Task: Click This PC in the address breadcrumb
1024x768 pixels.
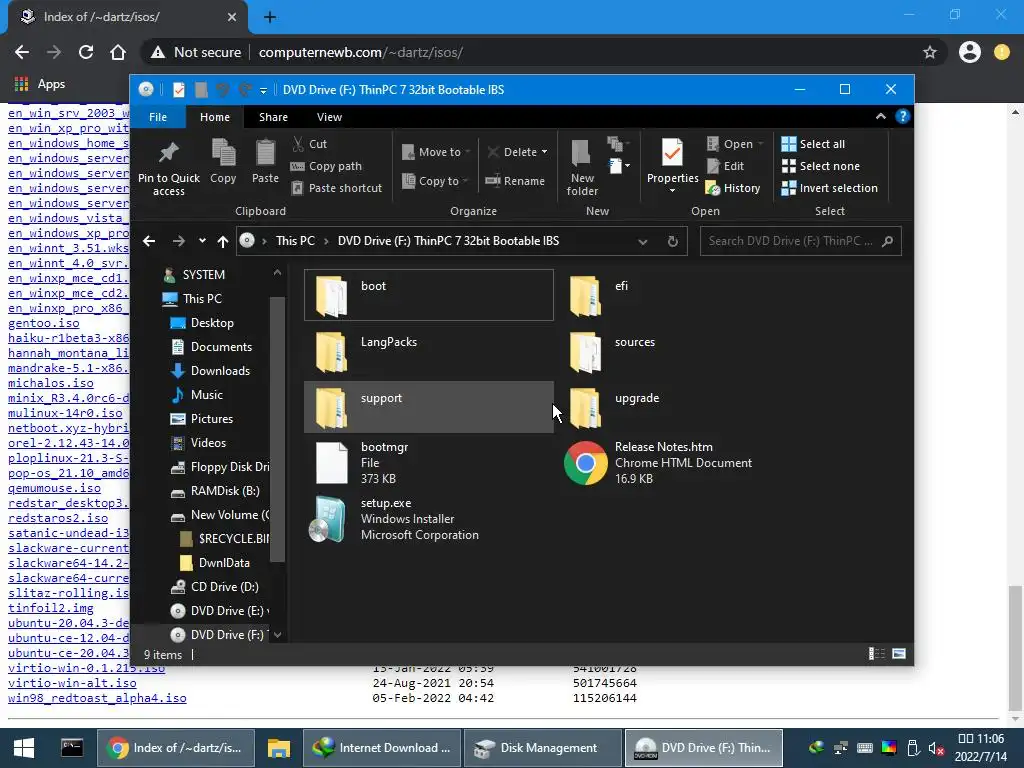Action: tap(295, 241)
